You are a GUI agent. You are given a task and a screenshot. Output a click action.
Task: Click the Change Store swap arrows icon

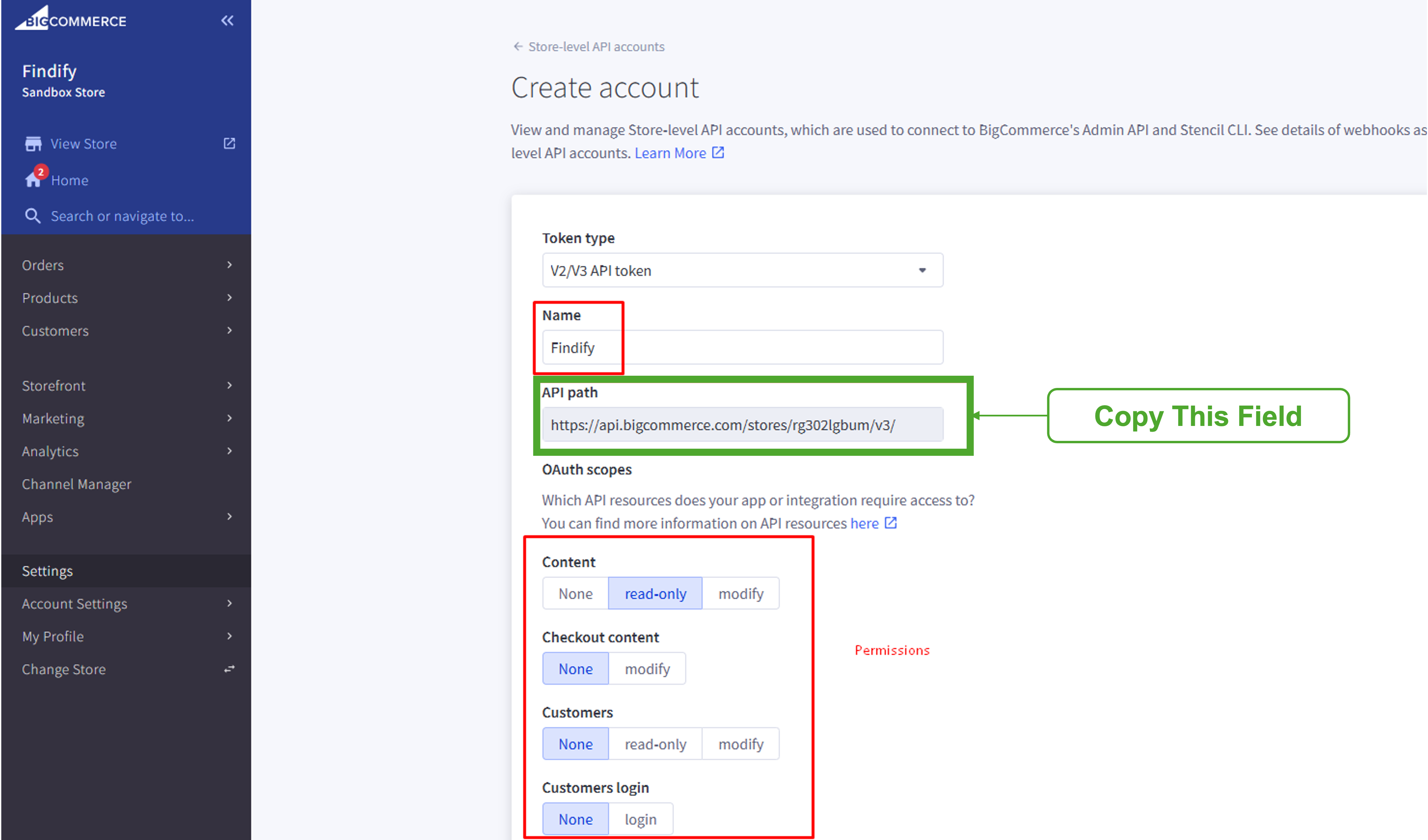tap(229, 669)
